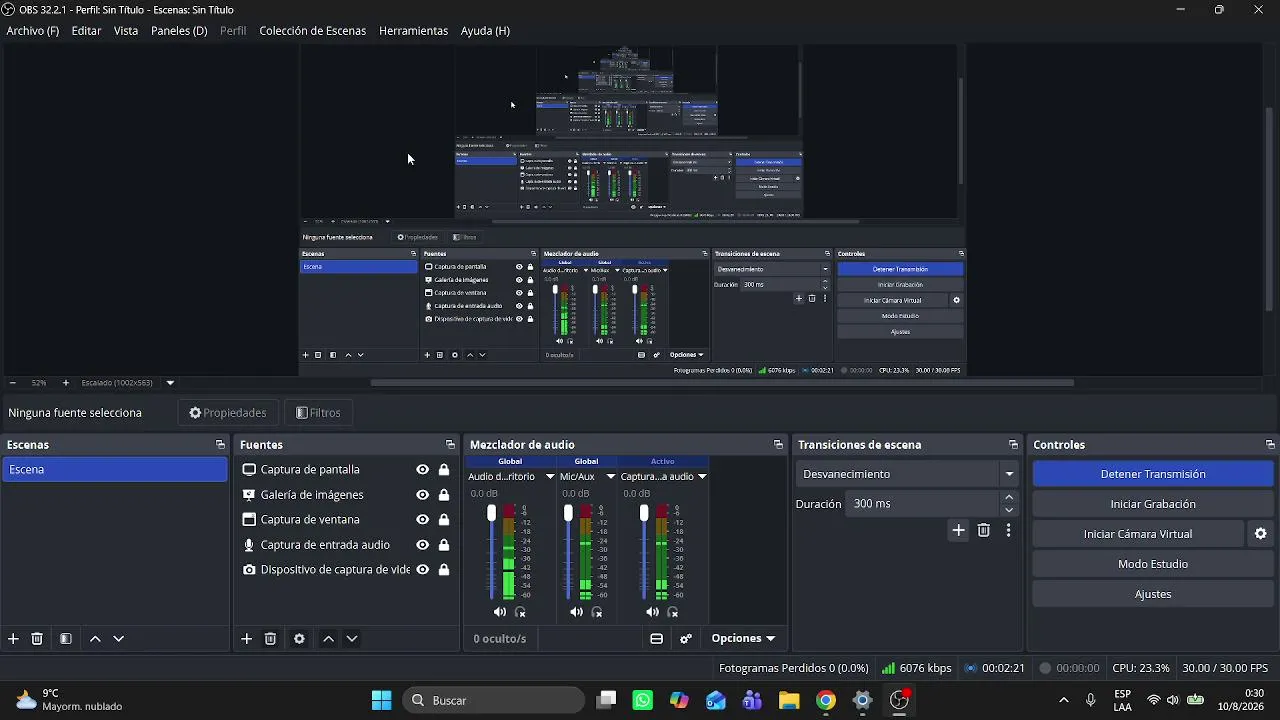Click the Mic/Aux volume fader
The width and height of the screenshot is (1280, 720).
click(x=568, y=513)
